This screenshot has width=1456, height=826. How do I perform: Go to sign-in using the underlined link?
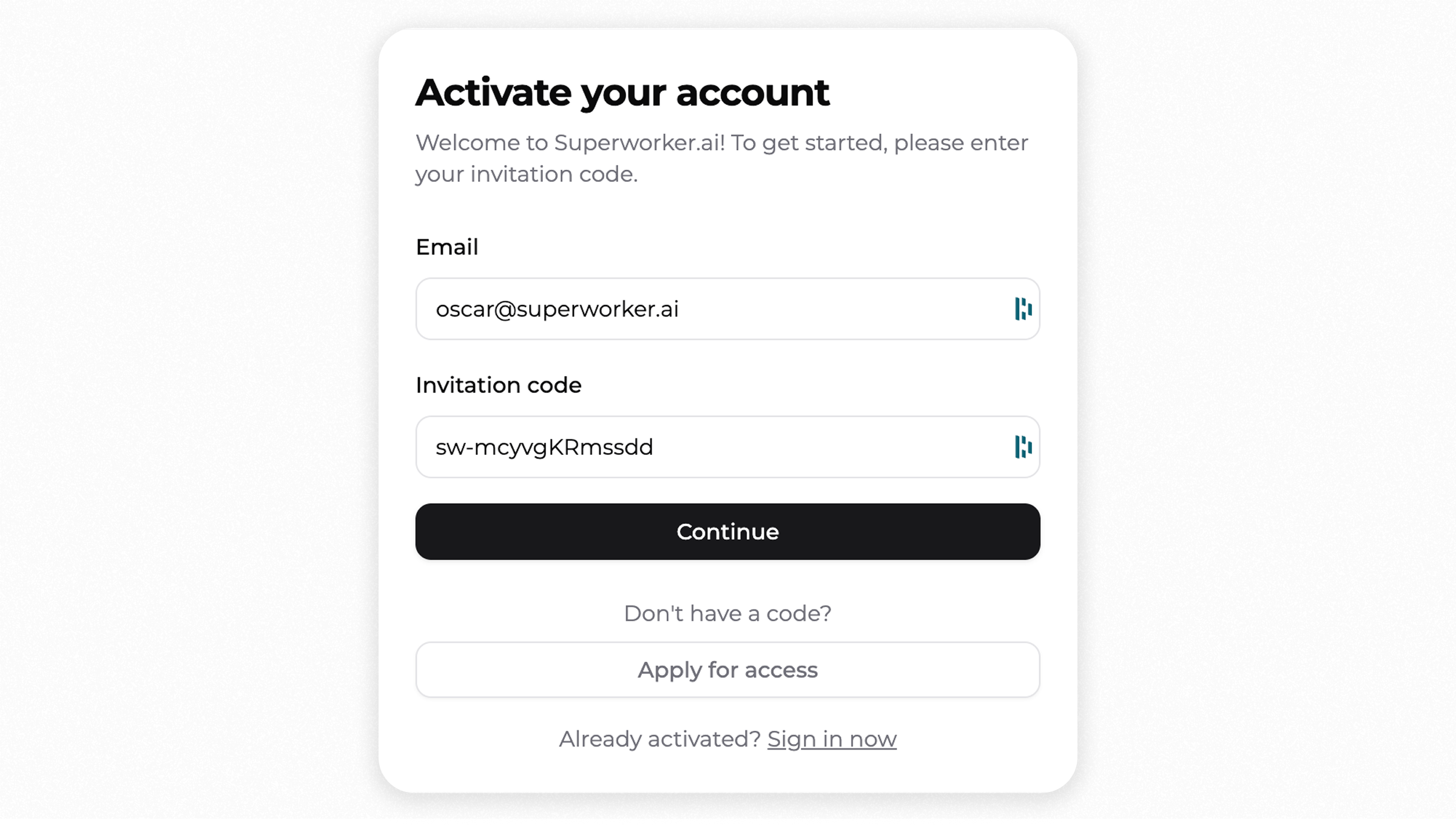point(832,739)
